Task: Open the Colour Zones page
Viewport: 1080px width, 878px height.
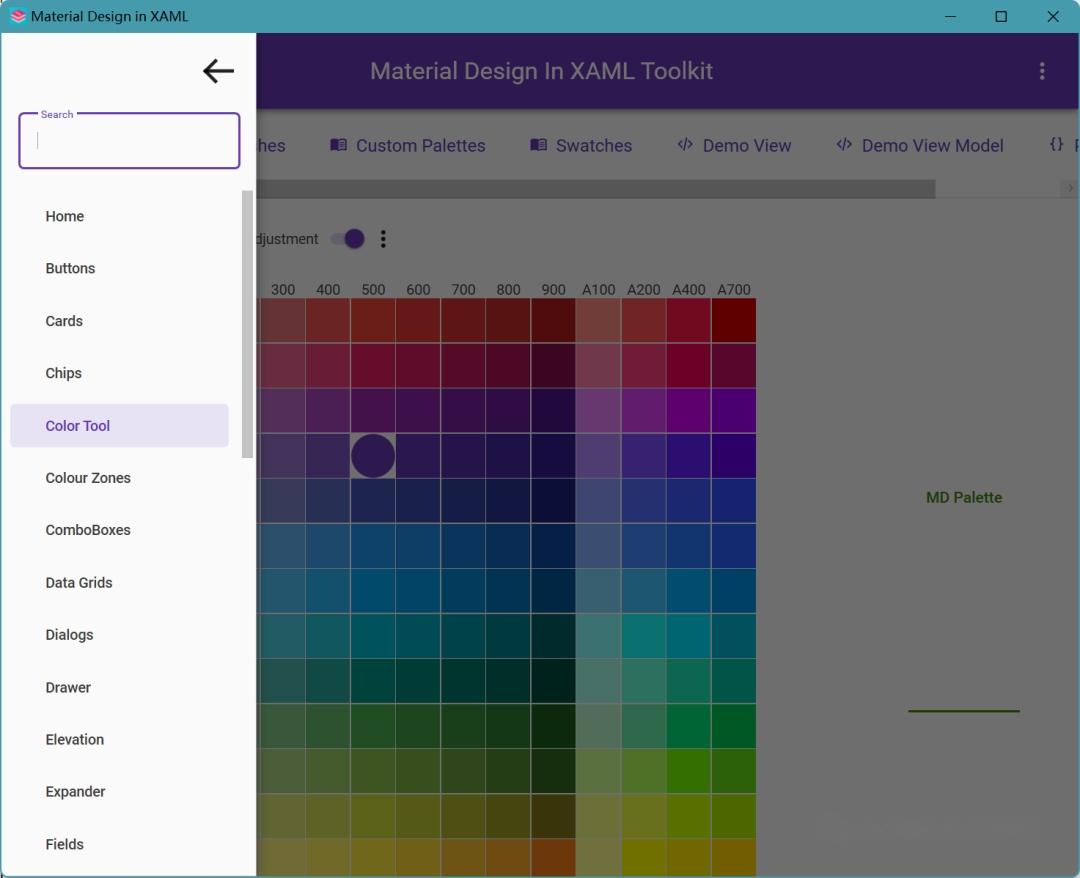Action: pos(119,478)
